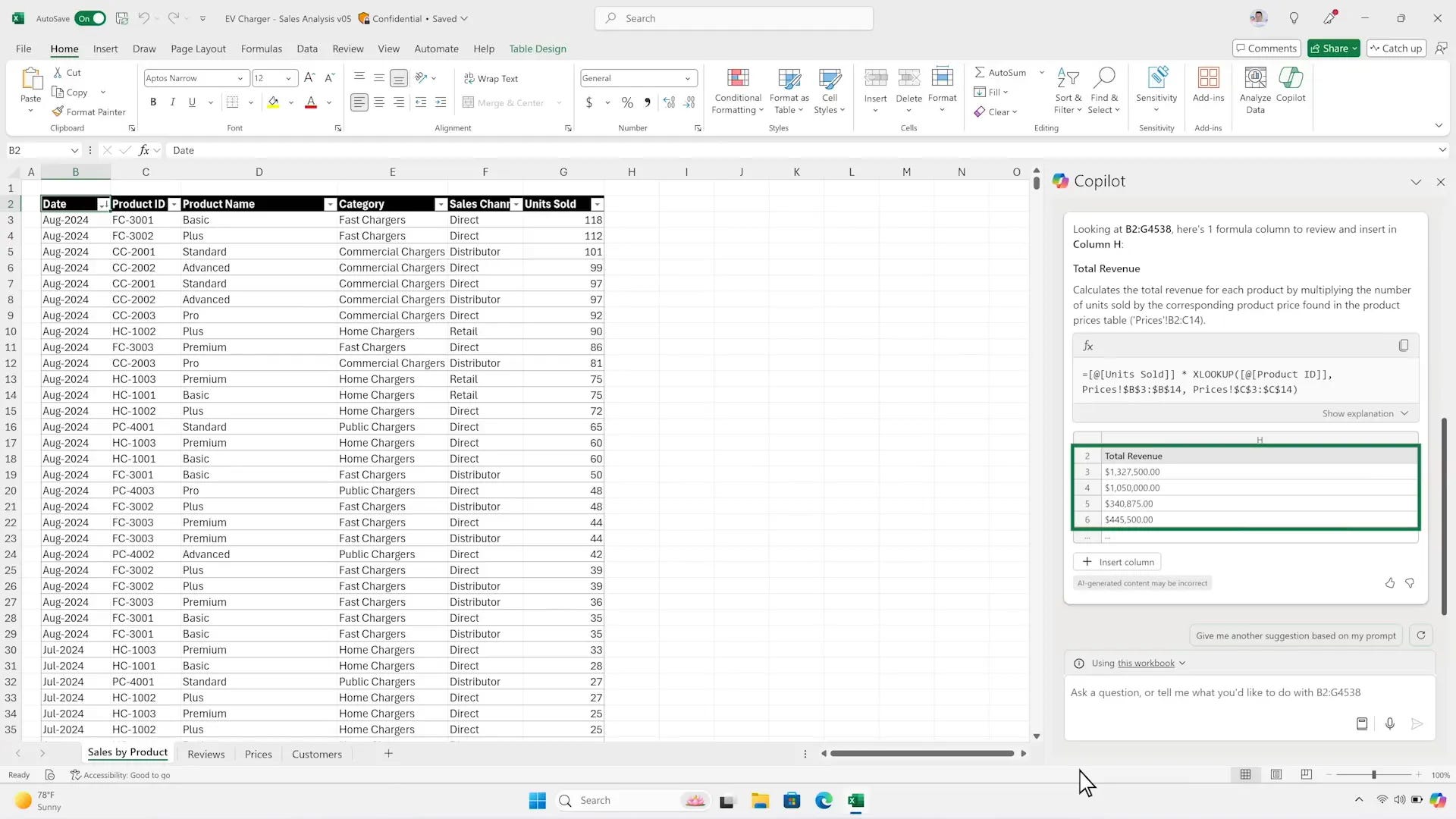Click the dictation microphone in Copilot input
This screenshot has width=1456, height=819.
(x=1390, y=723)
